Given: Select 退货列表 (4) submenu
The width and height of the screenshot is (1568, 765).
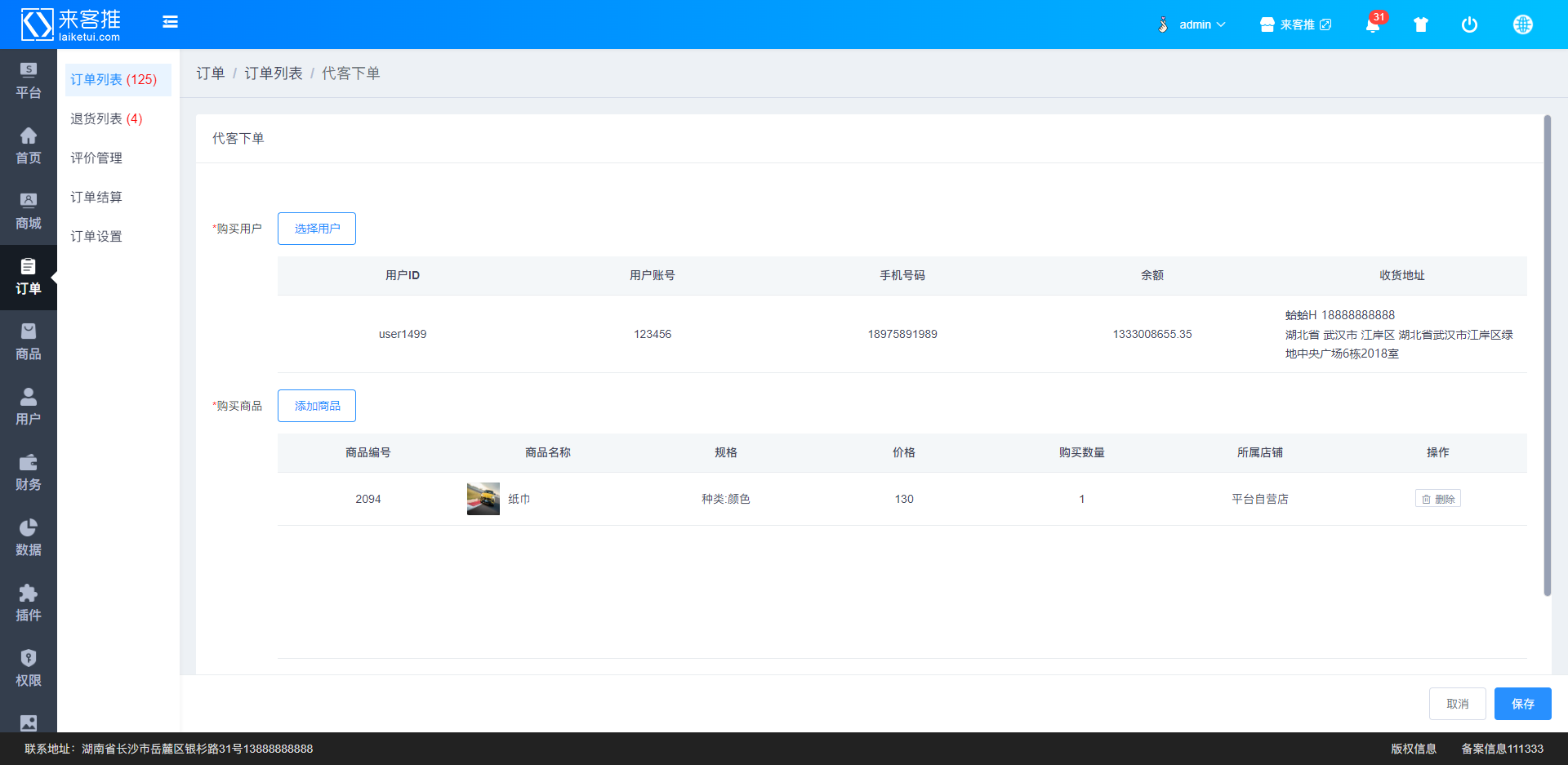Looking at the screenshot, I should pyautogui.click(x=118, y=119).
